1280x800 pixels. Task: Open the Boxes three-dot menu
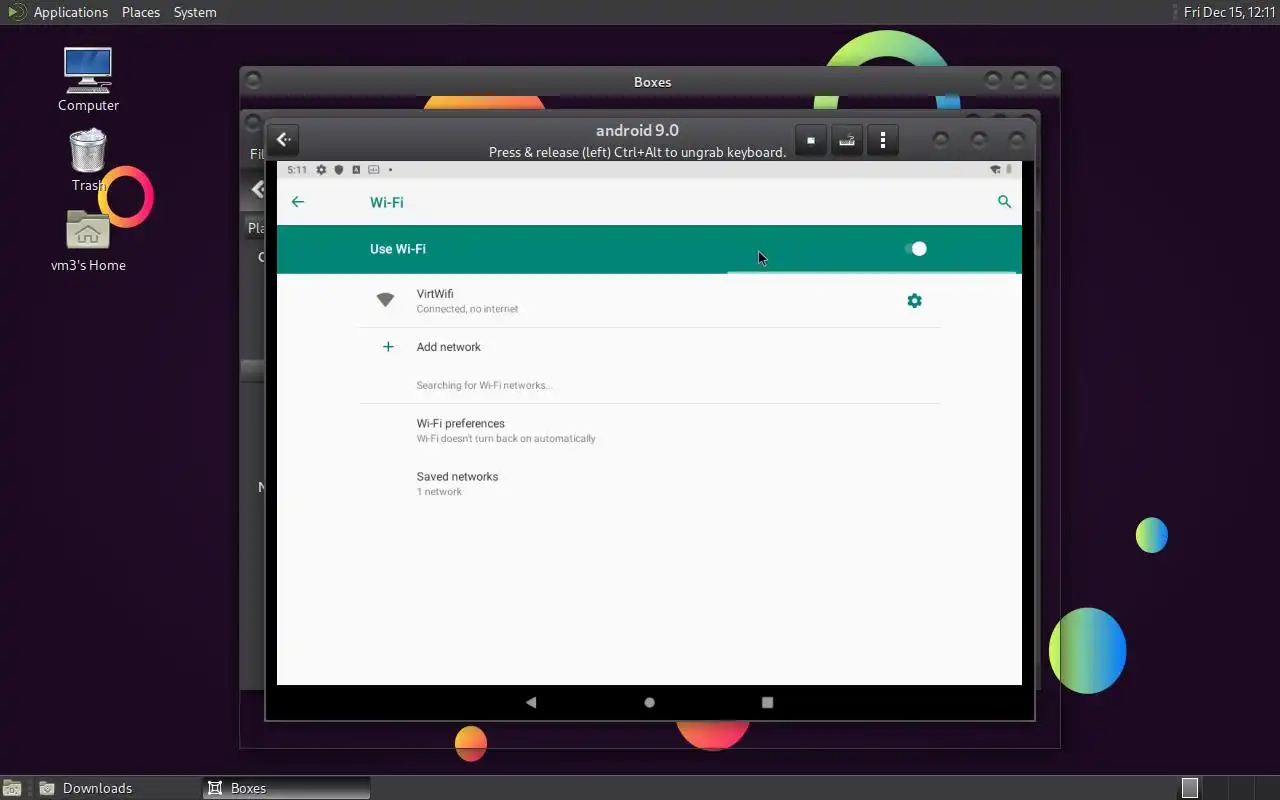click(883, 140)
